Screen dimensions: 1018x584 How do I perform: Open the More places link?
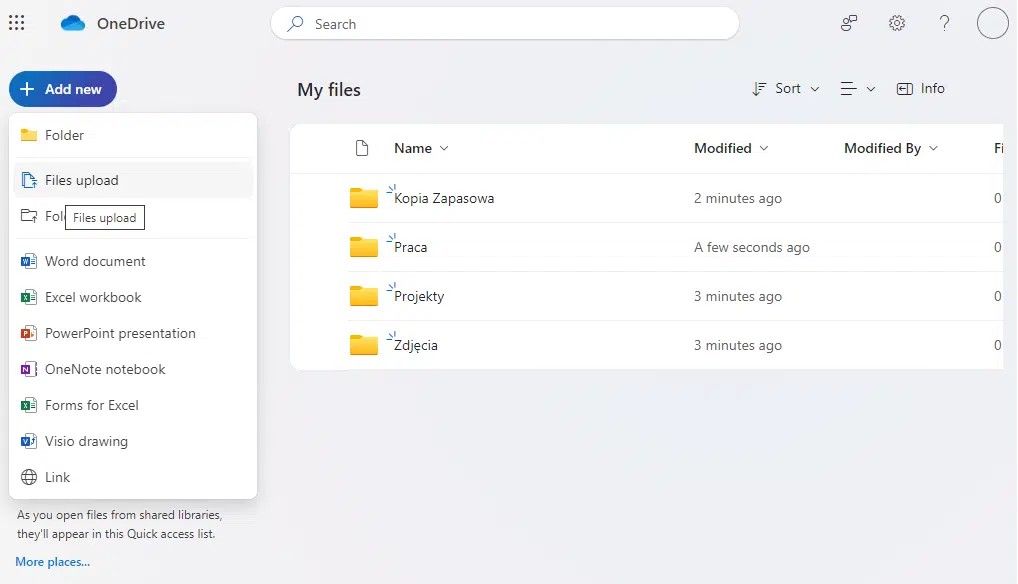pos(52,562)
